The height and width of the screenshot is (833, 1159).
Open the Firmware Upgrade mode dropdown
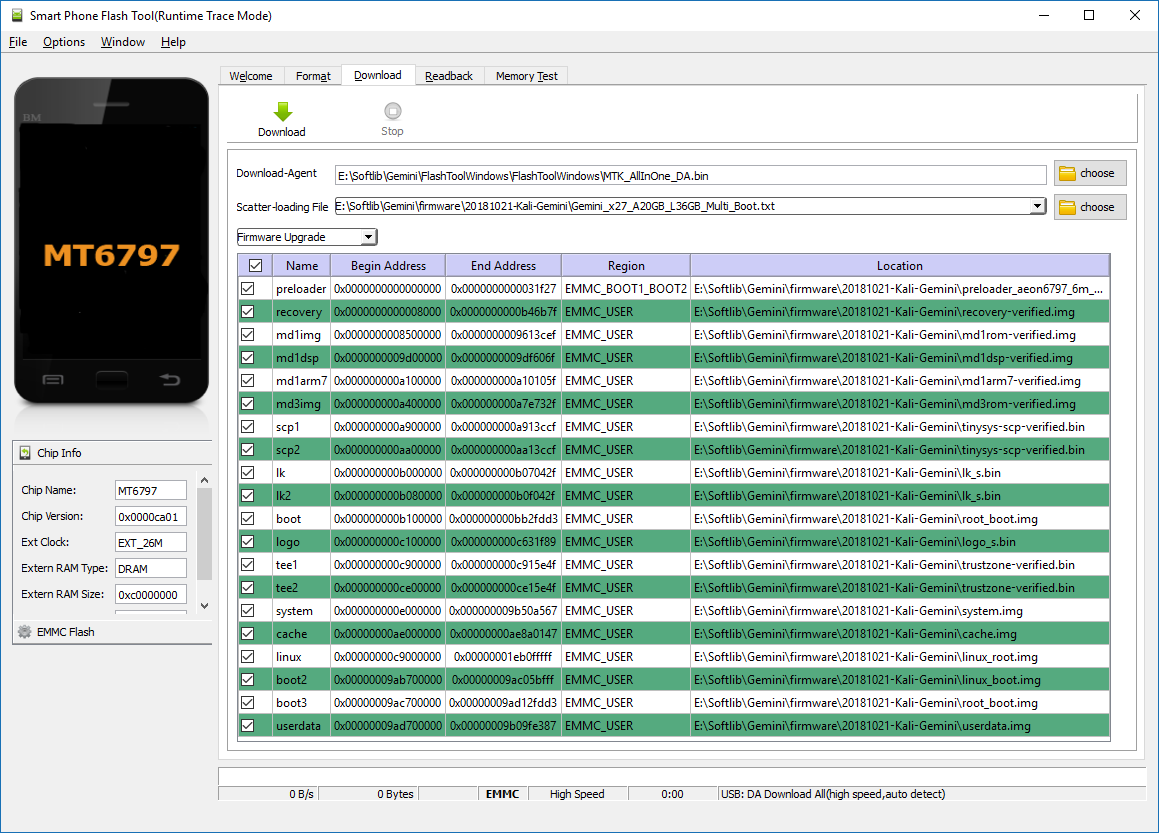click(368, 237)
